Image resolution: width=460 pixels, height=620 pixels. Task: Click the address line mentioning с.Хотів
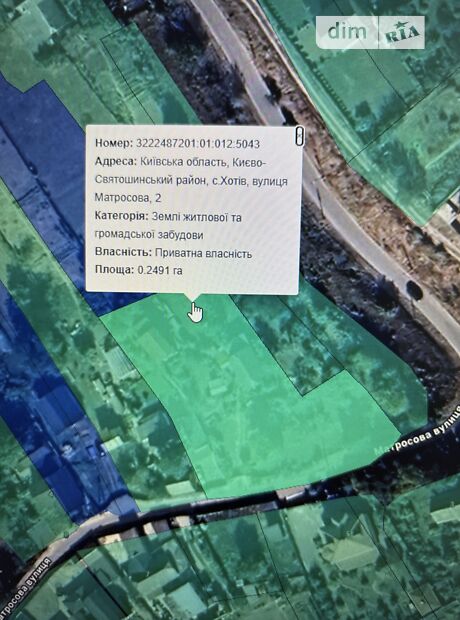191,180
